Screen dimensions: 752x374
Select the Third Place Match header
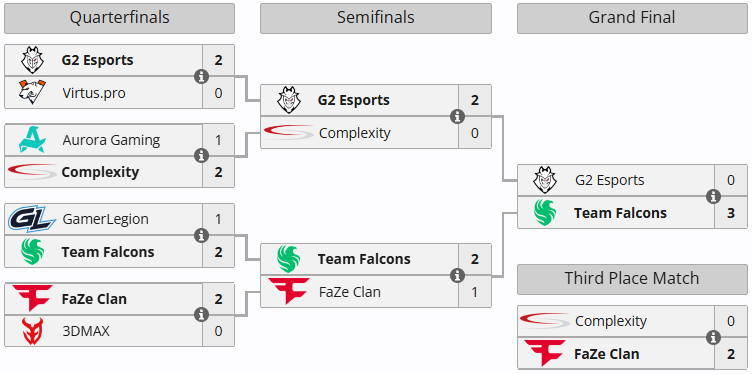click(x=632, y=279)
